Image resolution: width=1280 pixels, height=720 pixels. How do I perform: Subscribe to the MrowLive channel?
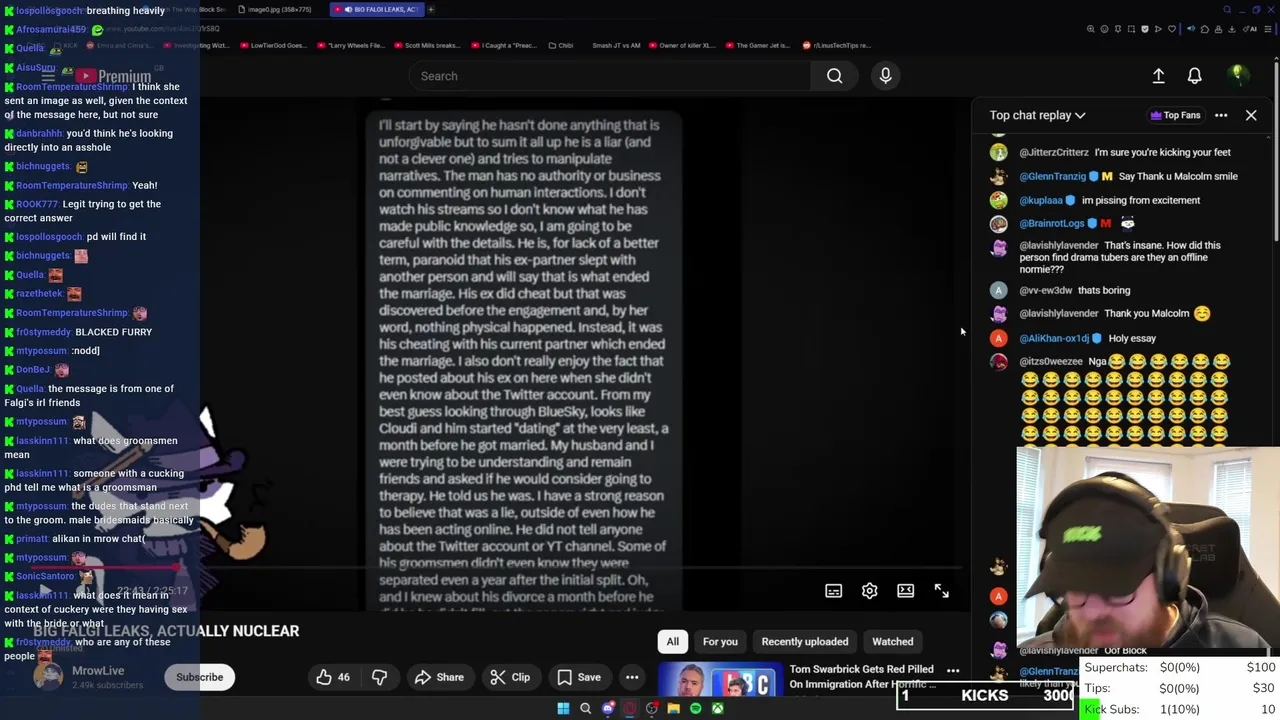[200, 677]
